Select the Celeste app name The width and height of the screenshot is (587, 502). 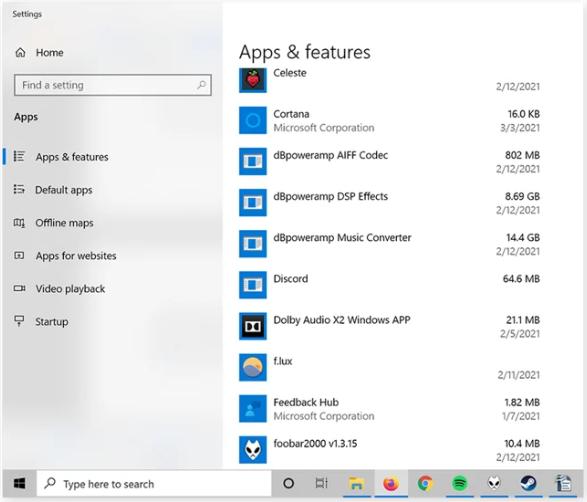point(290,73)
